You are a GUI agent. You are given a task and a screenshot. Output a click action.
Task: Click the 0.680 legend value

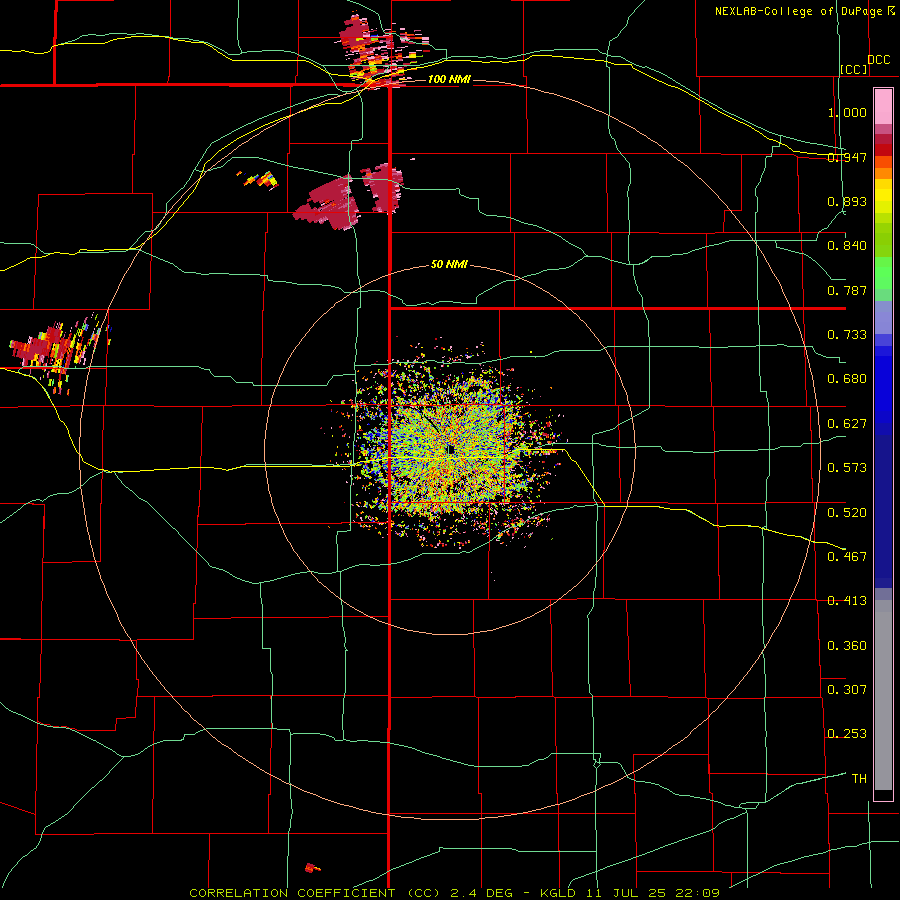click(847, 379)
